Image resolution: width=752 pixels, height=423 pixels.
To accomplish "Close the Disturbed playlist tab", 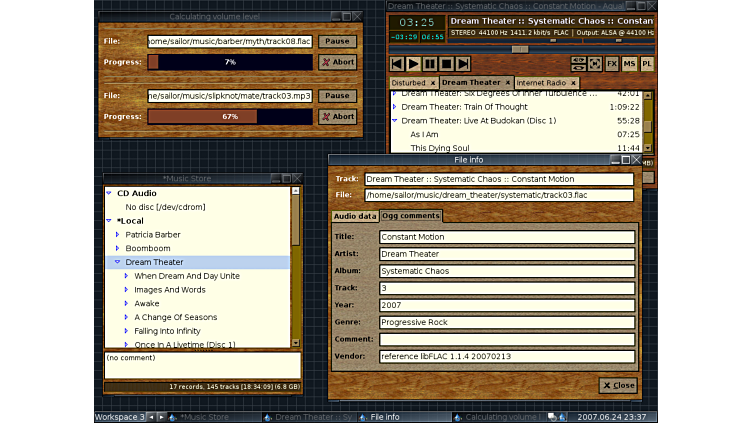I will pos(433,83).
